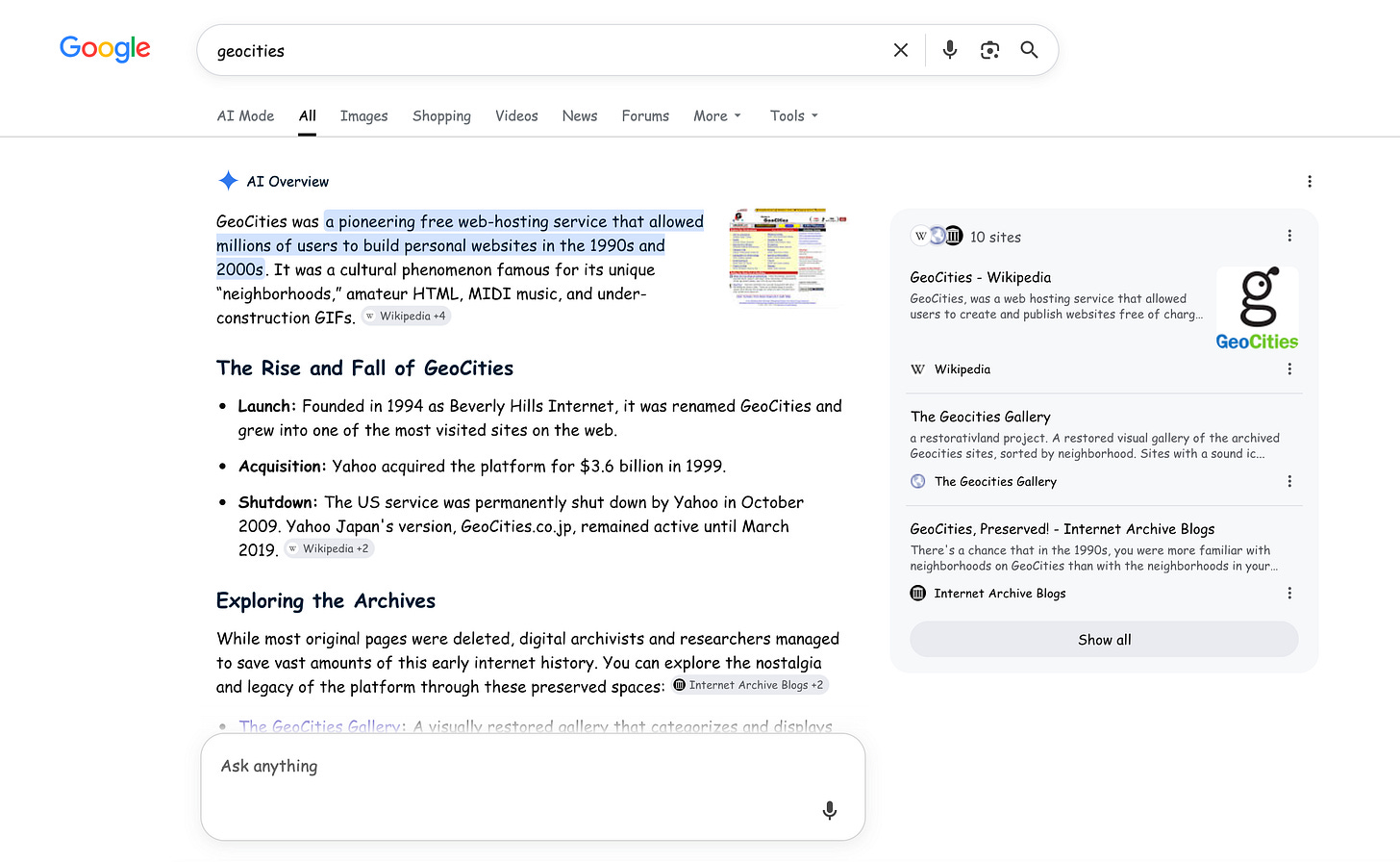This screenshot has width=1400, height=862.
Task: Clear the search box with X icon
Action: pos(901,50)
